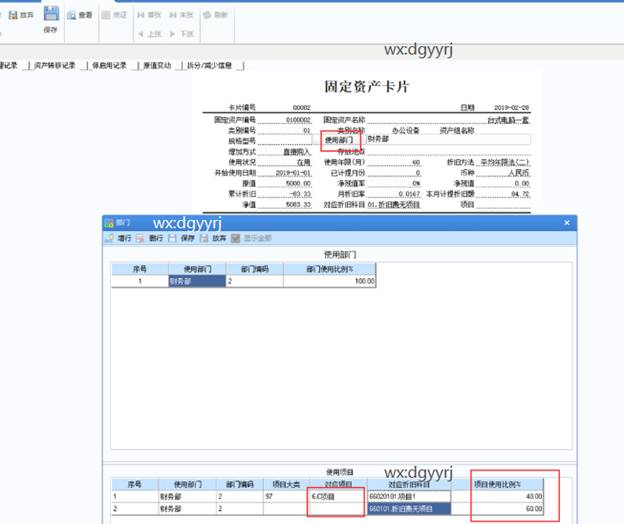Select the 660101,折旧费 depreciation account cell
Screen dimensions: 624x524
(410, 508)
